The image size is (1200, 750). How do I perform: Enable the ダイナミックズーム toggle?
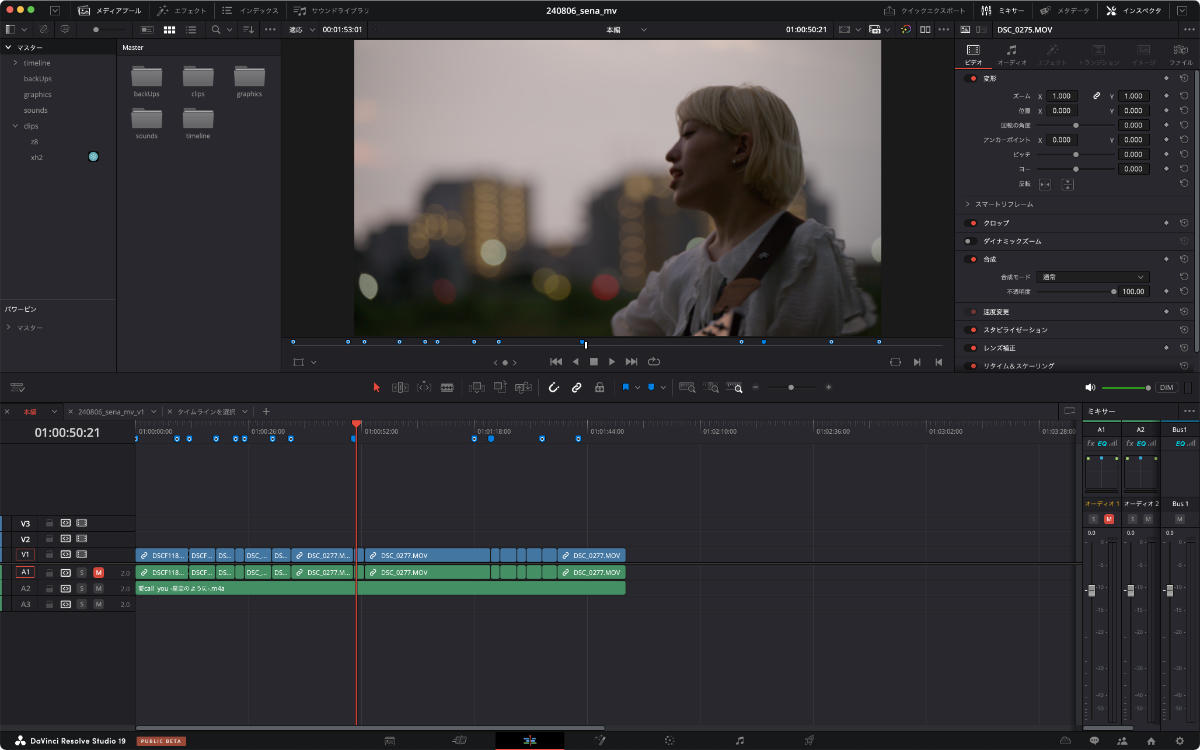(971, 241)
